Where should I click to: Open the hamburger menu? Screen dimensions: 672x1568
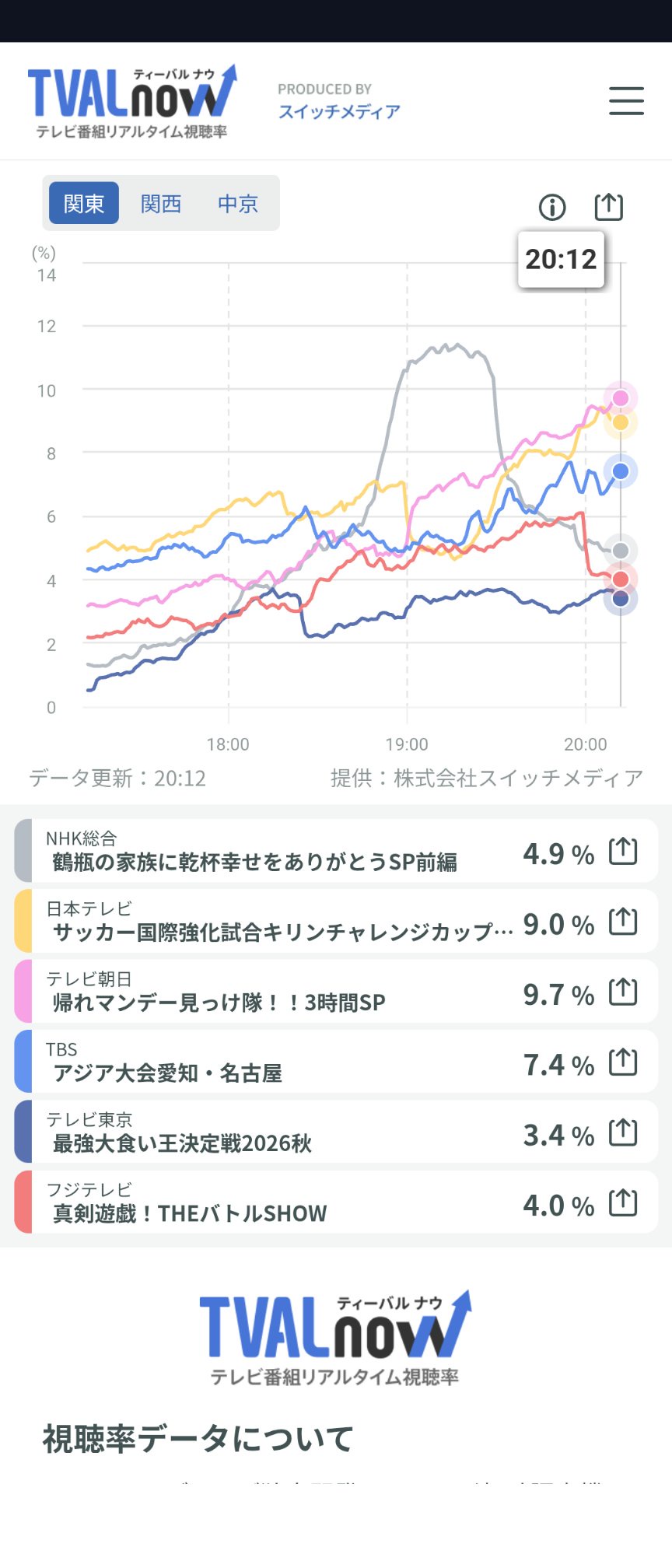pyautogui.click(x=626, y=101)
